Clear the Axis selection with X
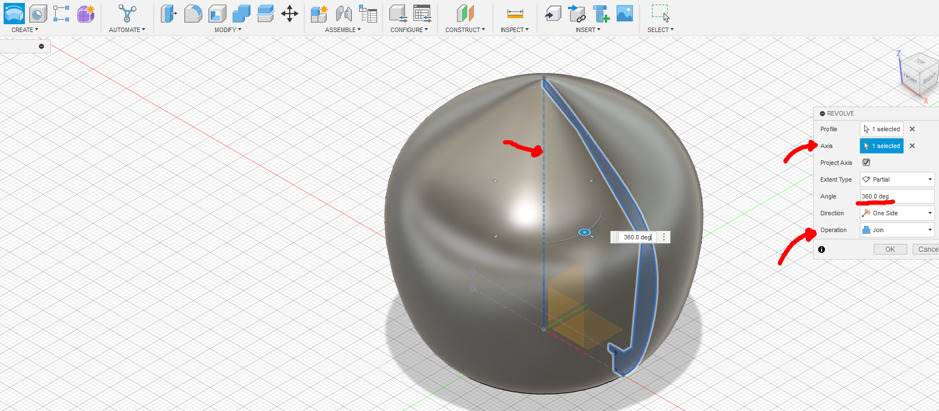Screen dimensions: 939x411 tap(912, 146)
